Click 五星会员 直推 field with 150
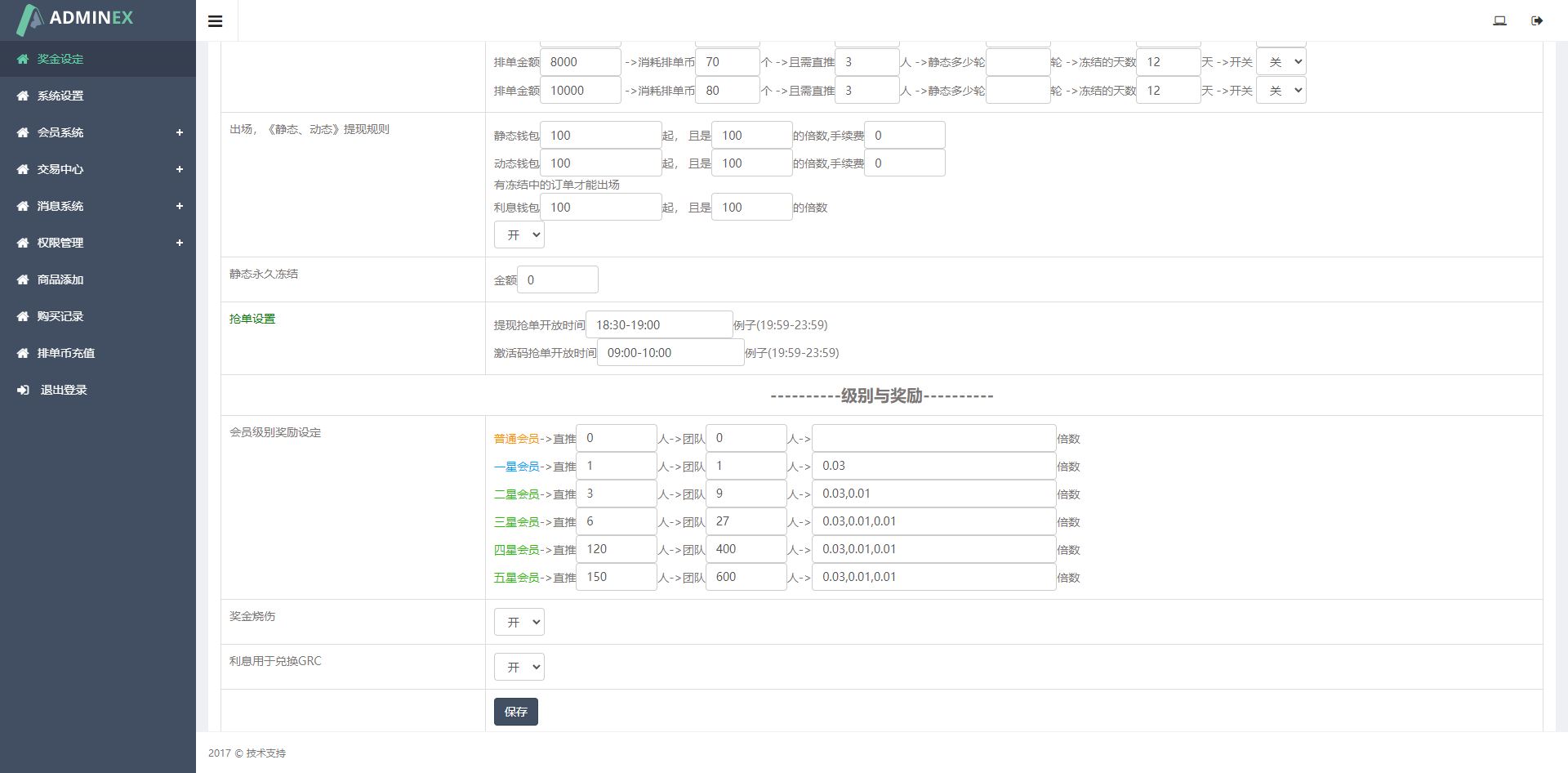The image size is (1568, 773). coord(617,577)
